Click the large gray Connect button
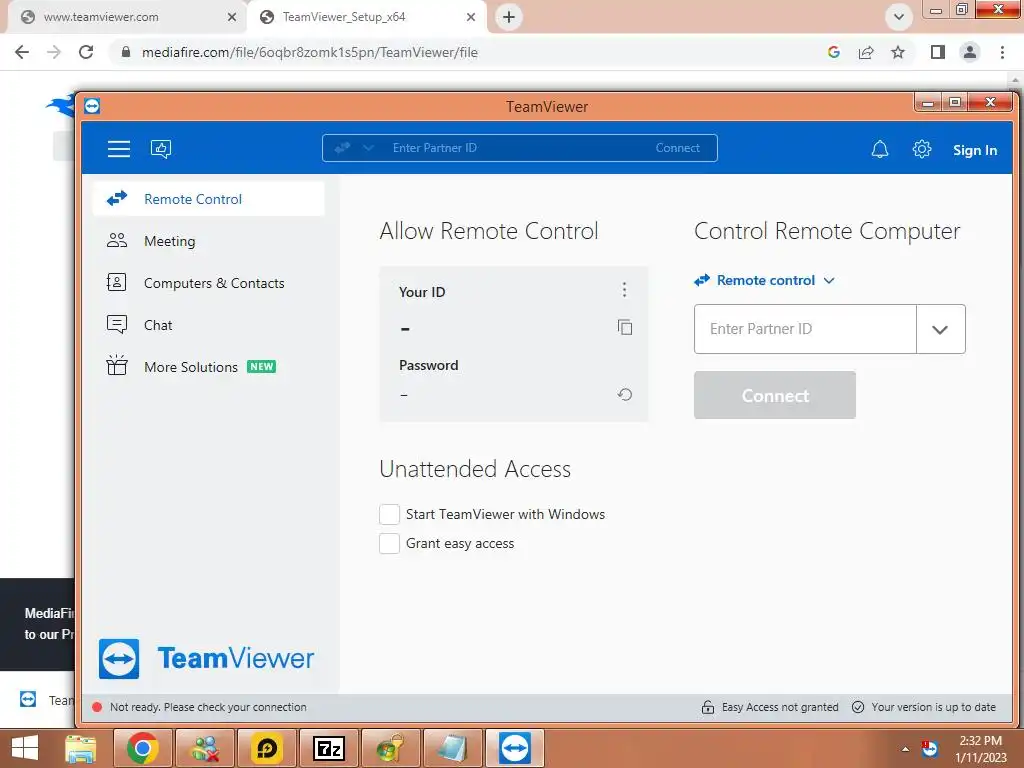1024x768 pixels. [x=775, y=395]
